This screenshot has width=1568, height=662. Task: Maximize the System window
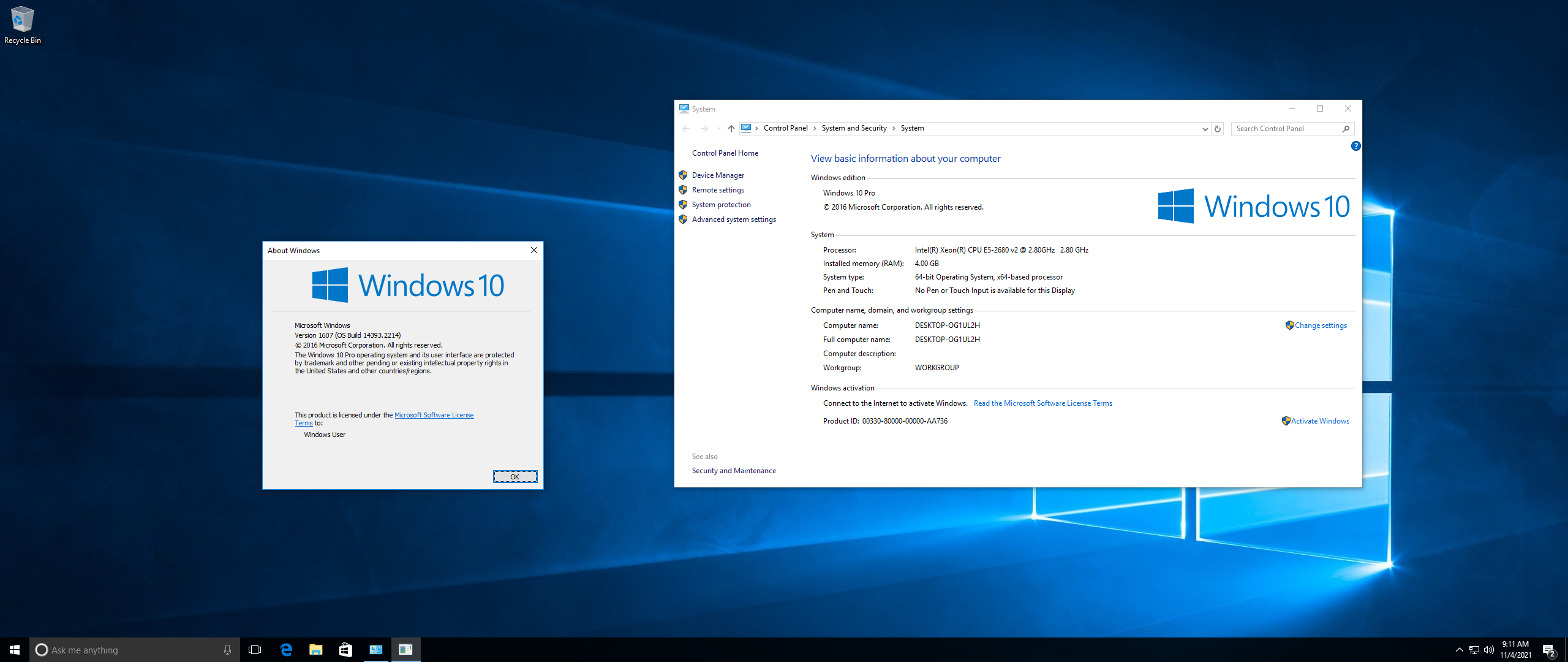[1320, 108]
